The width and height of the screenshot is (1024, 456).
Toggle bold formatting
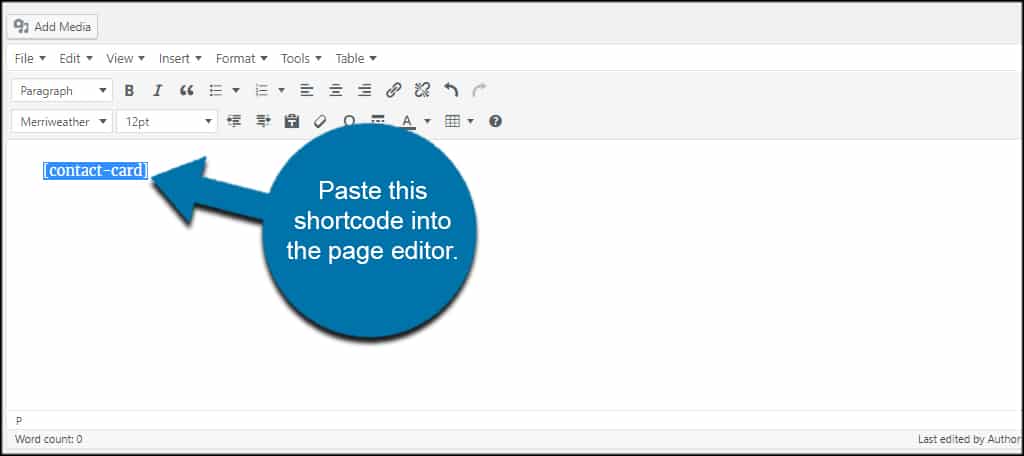pyautogui.click(x=129, y=91)
